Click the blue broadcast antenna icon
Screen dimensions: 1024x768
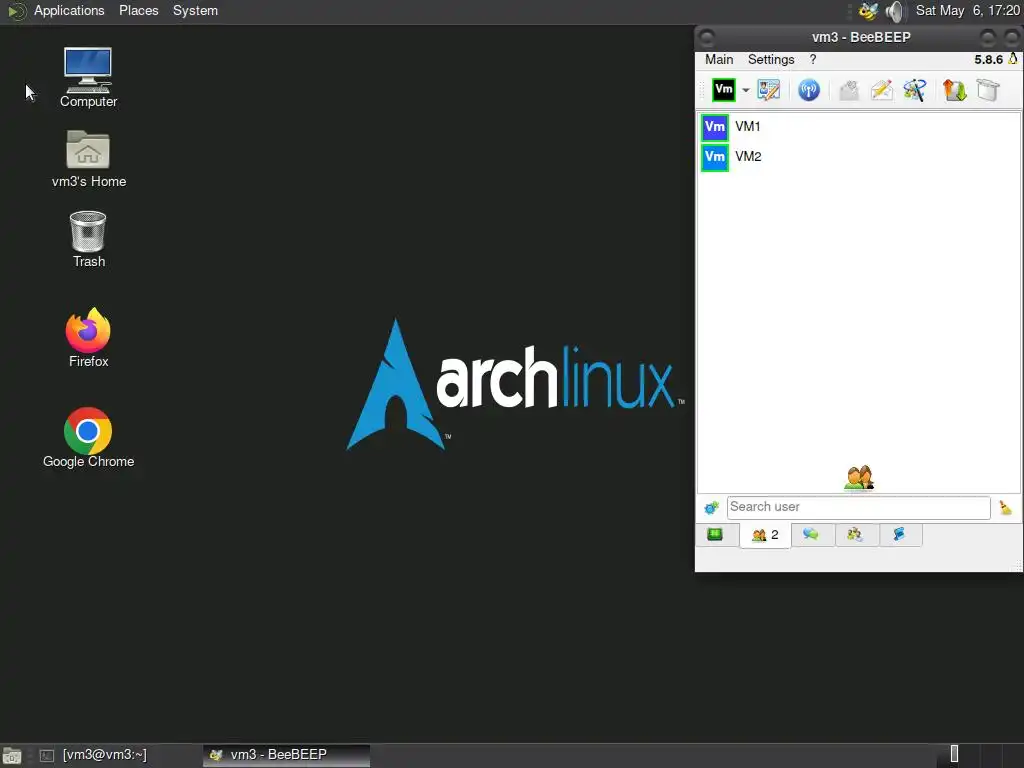pos(808,89)
